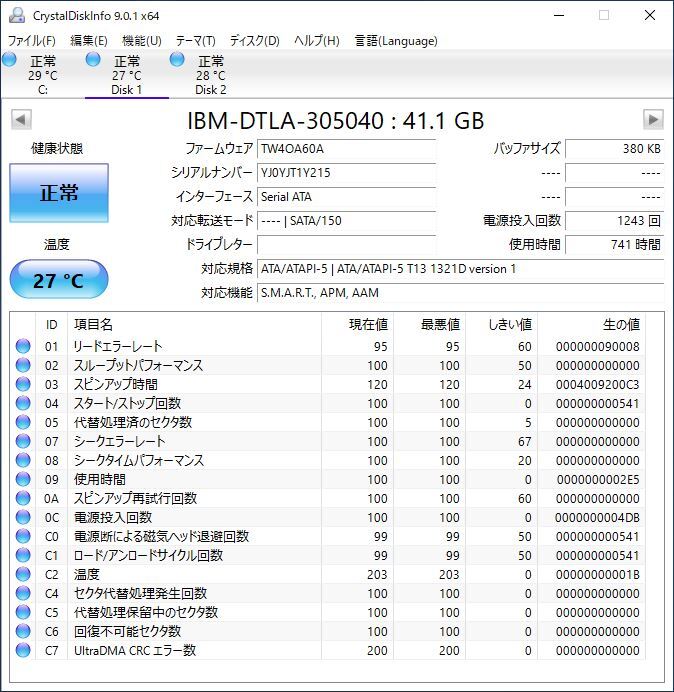Click status orb for temperature attribute C2
The image size is (674, 692).
(23, 574)
